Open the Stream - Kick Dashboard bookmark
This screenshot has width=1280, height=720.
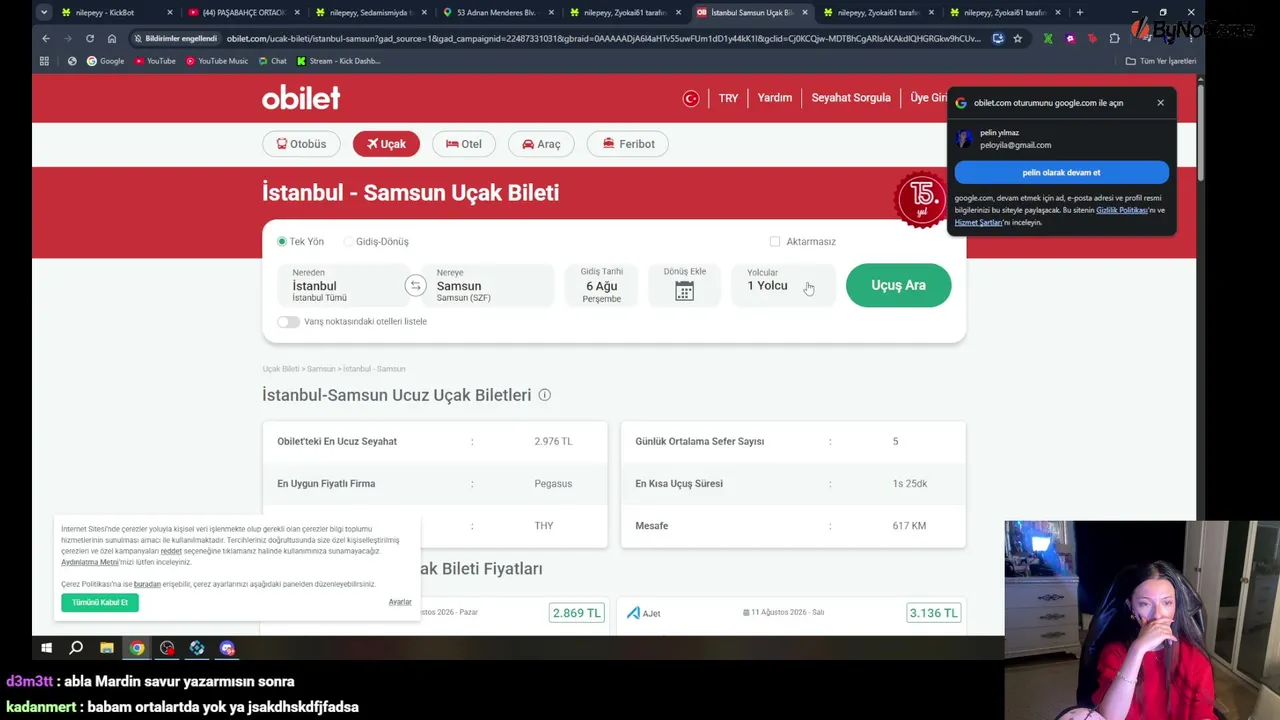[340, 61]
